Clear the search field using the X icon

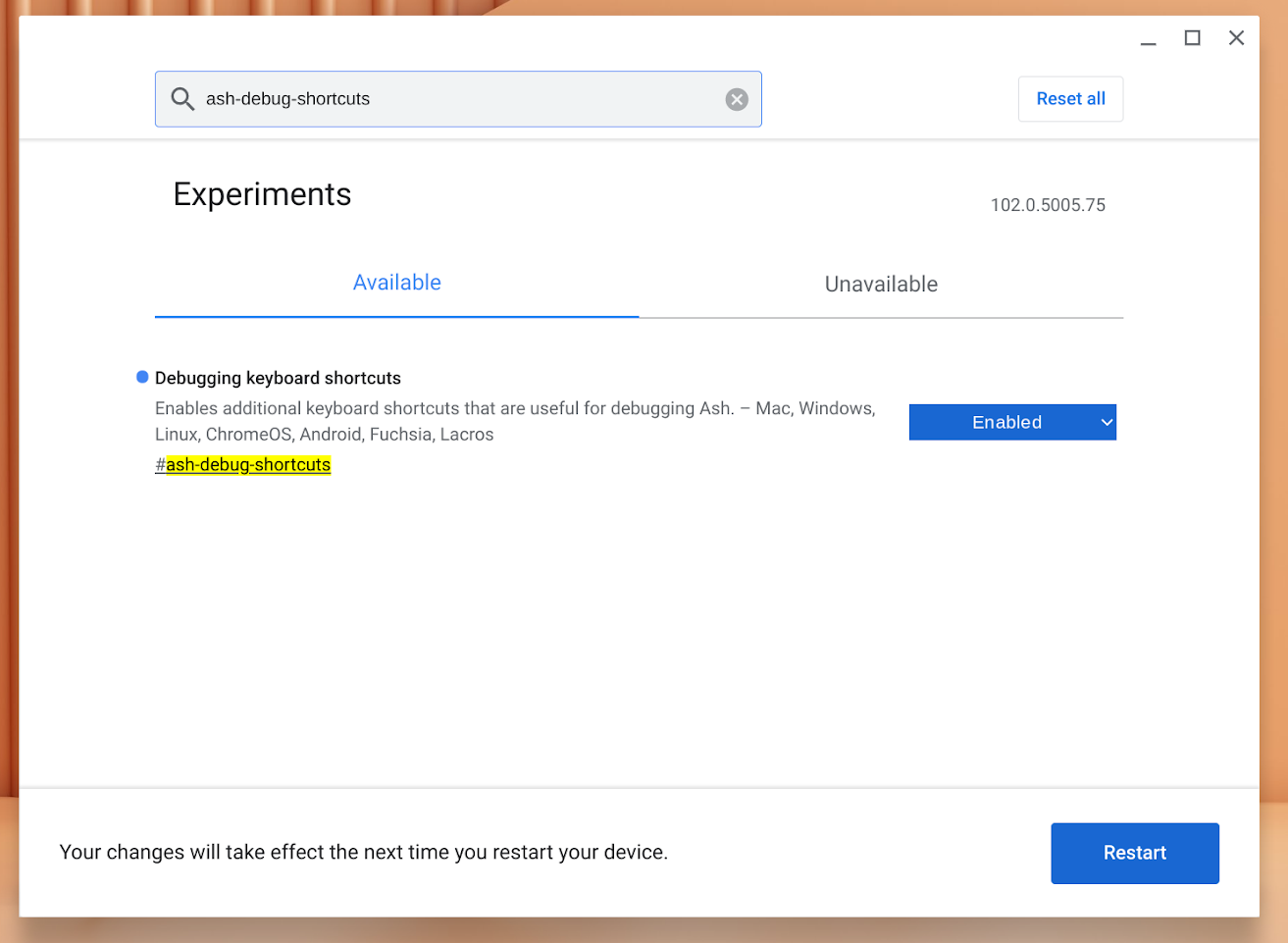tap(736, 98)
